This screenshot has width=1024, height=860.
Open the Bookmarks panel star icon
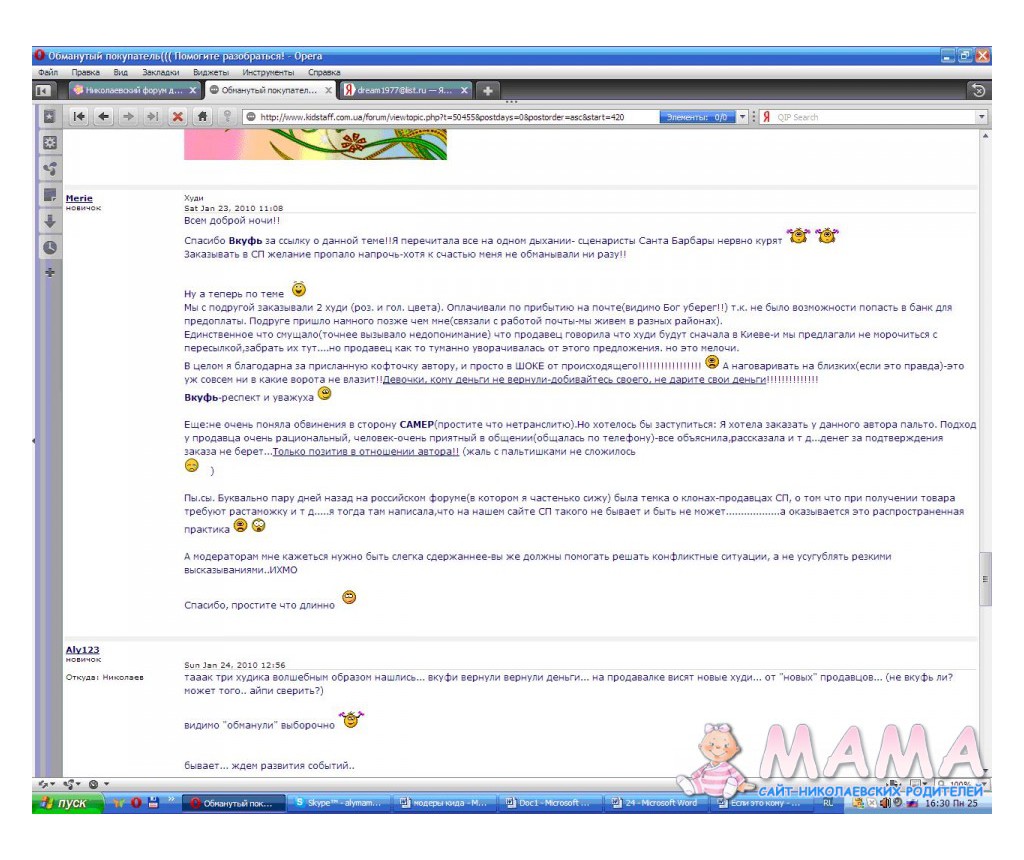49,117
